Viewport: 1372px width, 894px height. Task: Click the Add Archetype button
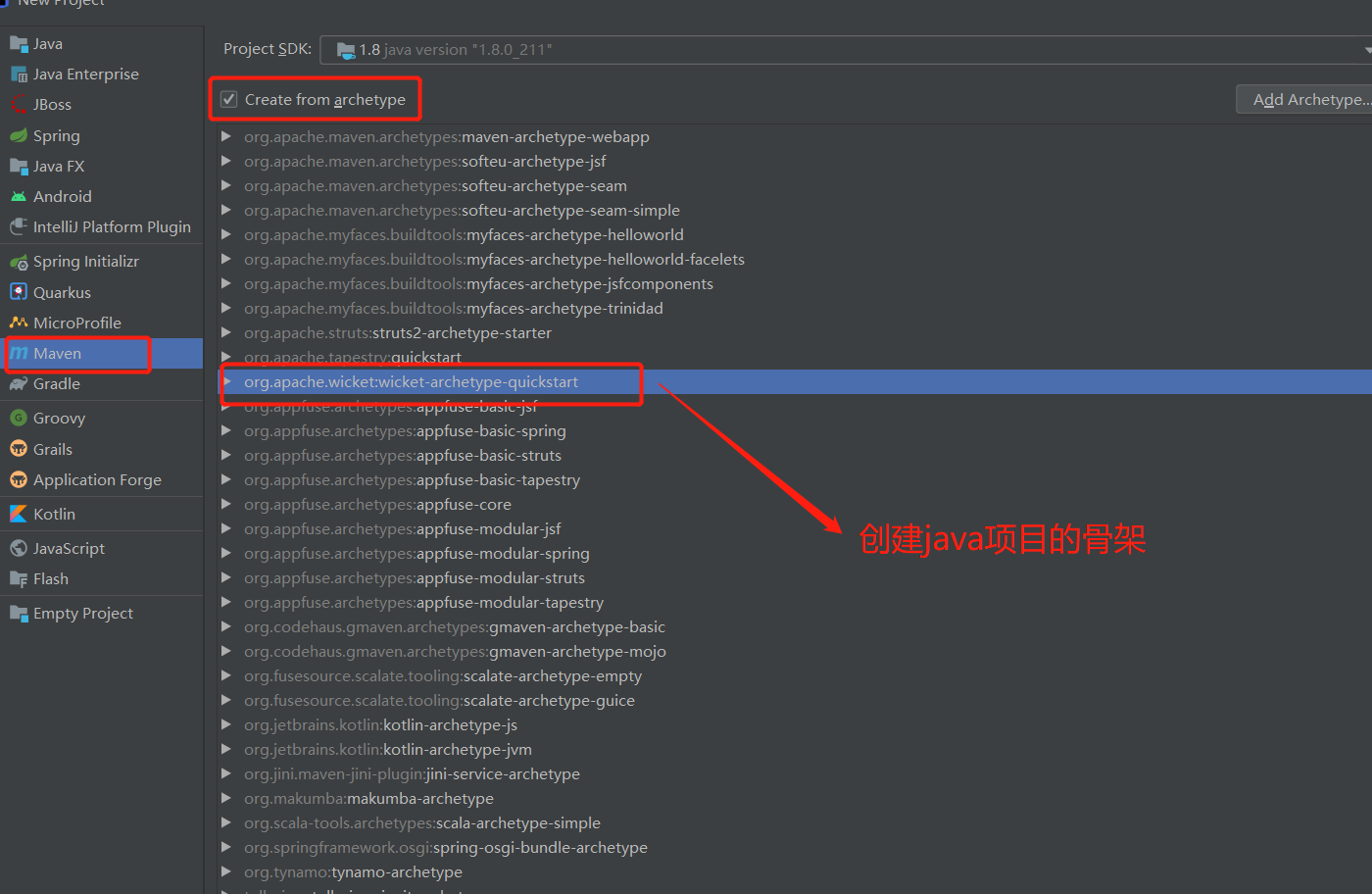pos(1305,99)
